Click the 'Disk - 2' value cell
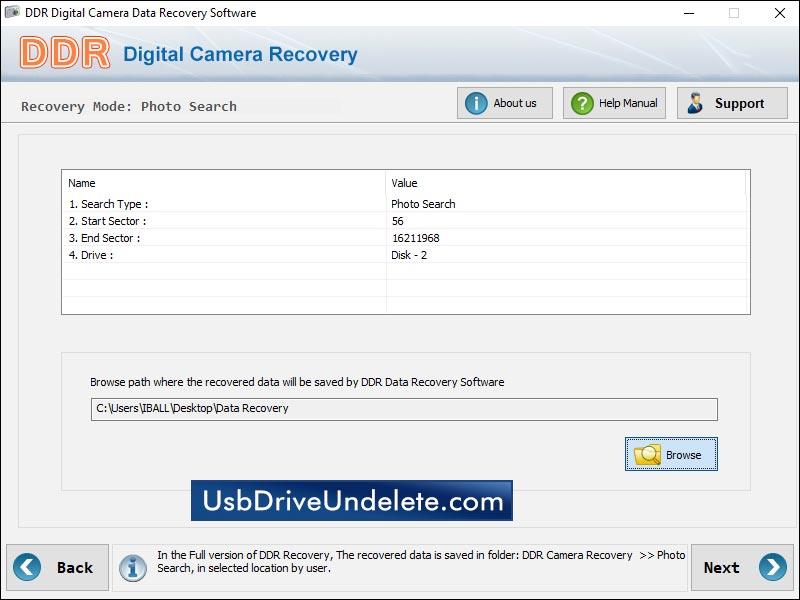Viewport: 800px width, 600px height. tap(409, 255)
